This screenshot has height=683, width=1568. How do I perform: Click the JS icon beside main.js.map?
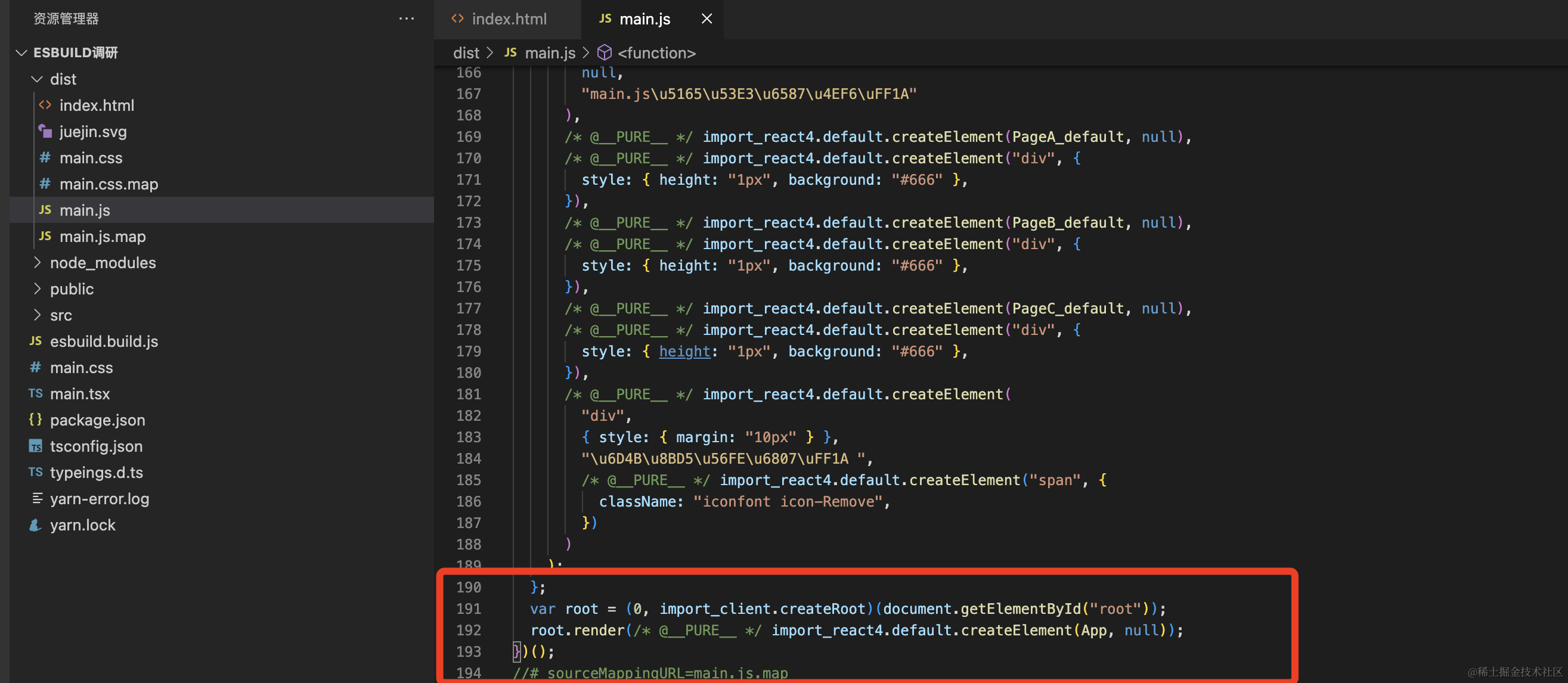(45, 236)
